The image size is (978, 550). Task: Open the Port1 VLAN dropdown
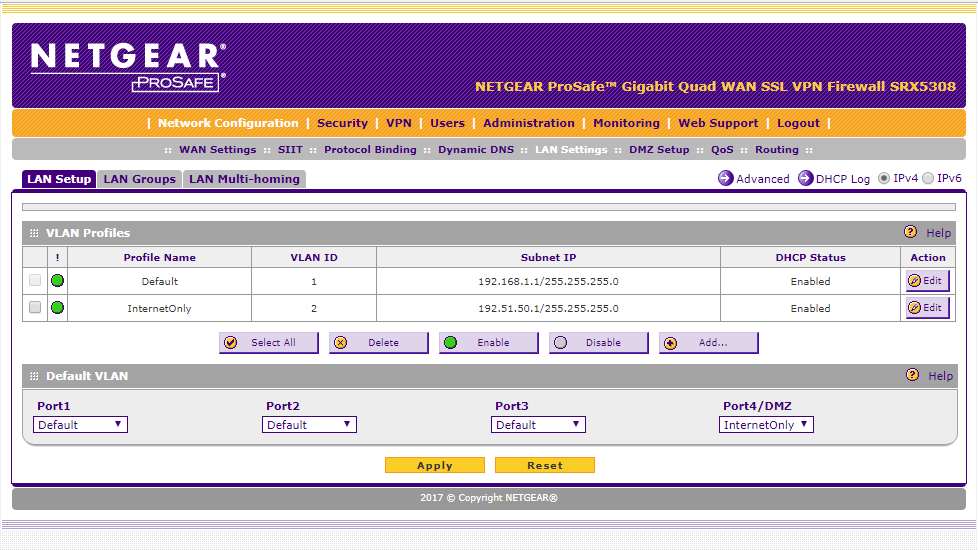click(x=80, y=425)
